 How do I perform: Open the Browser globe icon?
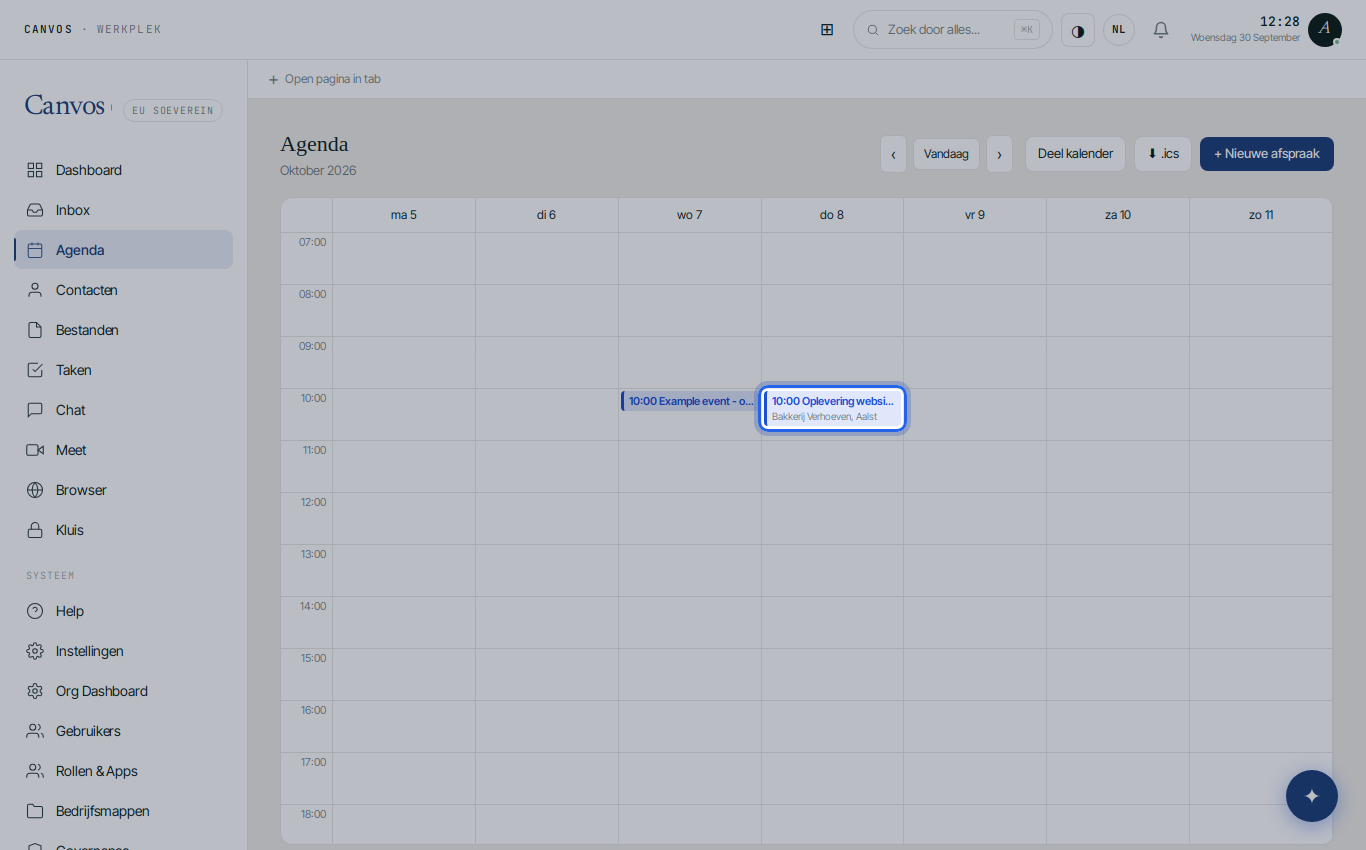[x=35, y=490]
